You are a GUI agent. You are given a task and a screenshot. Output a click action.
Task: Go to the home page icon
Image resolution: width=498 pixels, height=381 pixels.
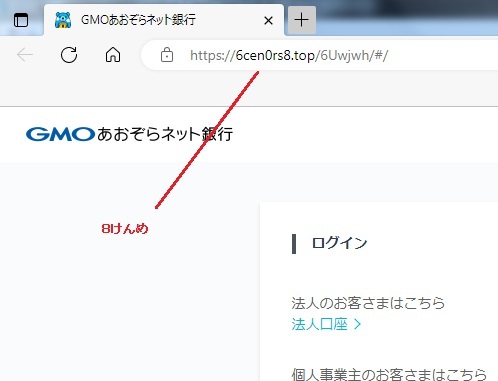(113, 55)
